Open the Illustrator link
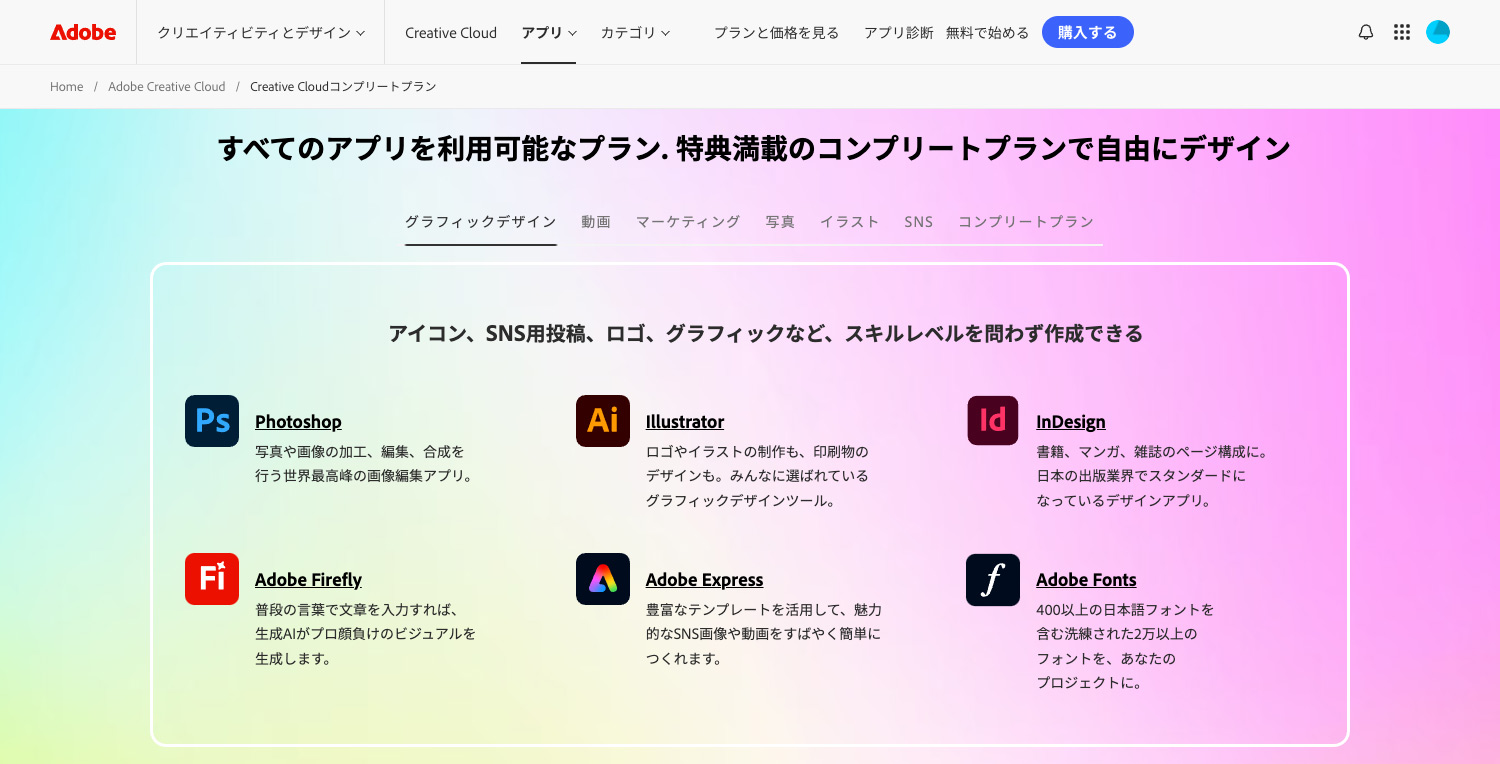 coord(685,422)
